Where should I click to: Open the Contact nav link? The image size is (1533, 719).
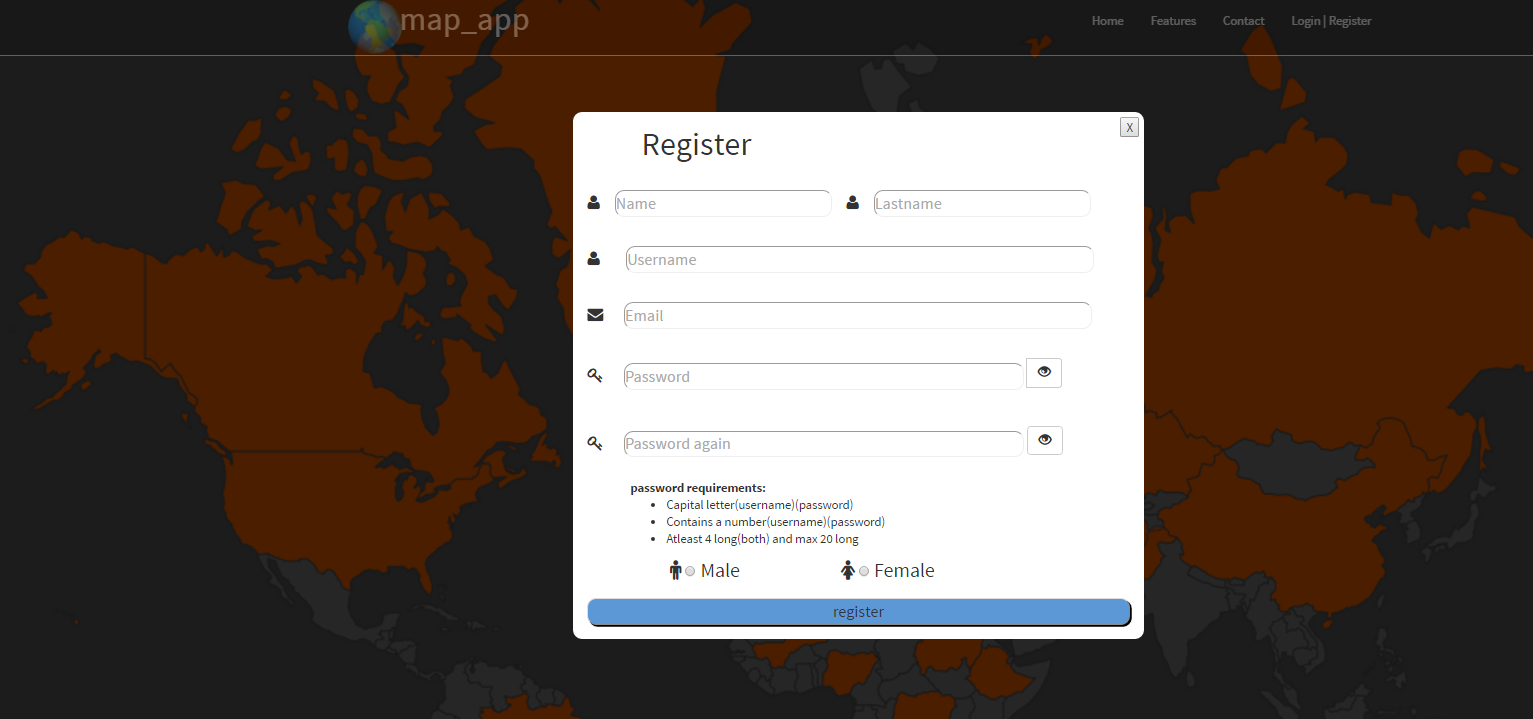point(1243,21)
